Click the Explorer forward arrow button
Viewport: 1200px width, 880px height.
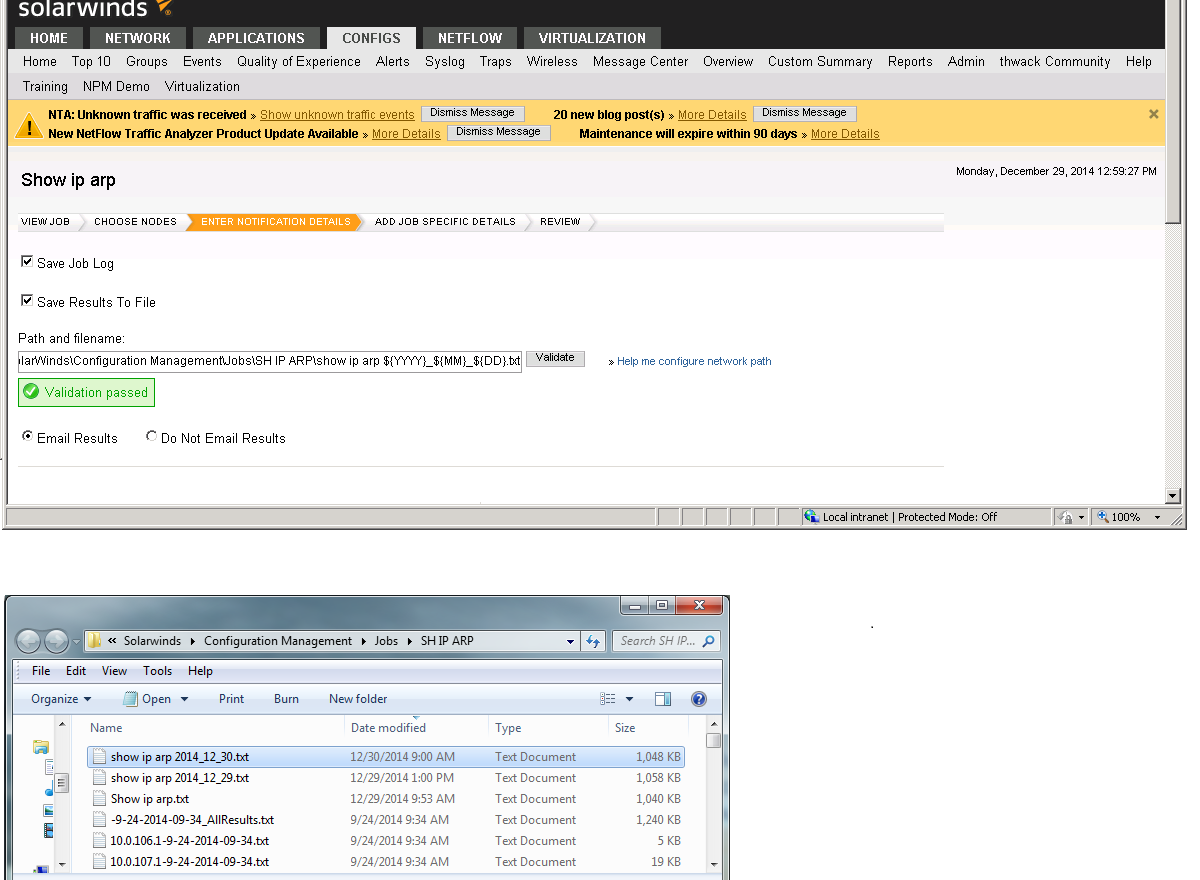57,641
